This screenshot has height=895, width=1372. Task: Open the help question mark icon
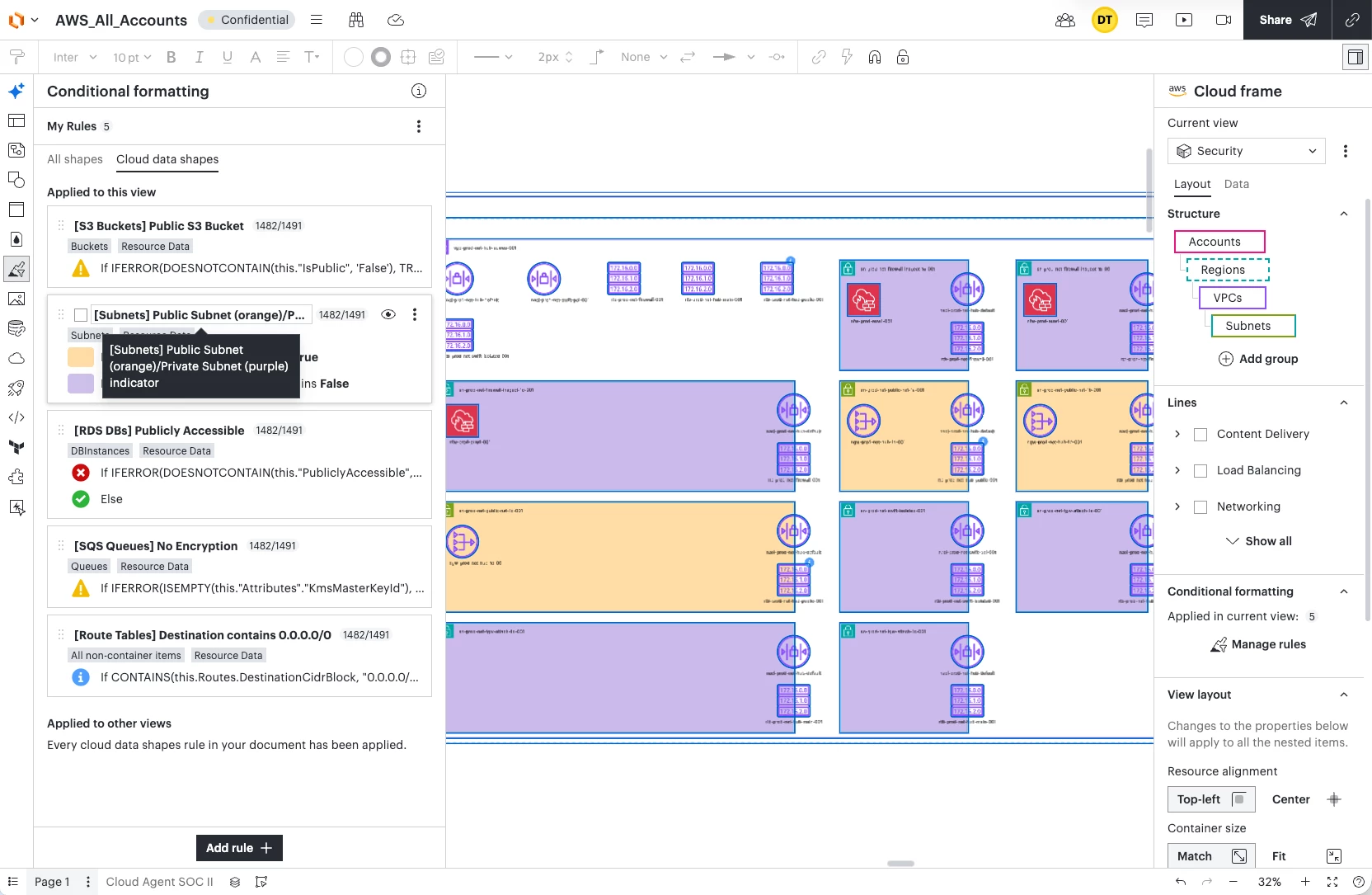coord(1358,882)
